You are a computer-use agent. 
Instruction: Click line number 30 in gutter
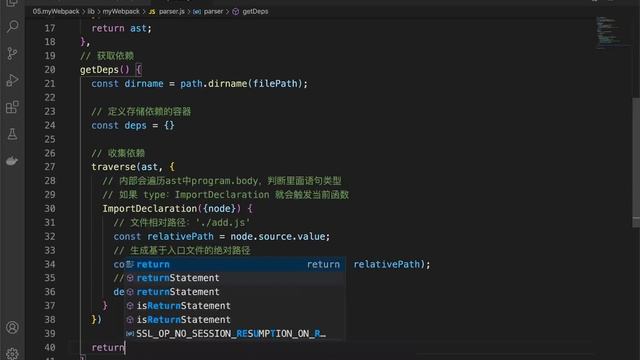(x=50, y=209)
